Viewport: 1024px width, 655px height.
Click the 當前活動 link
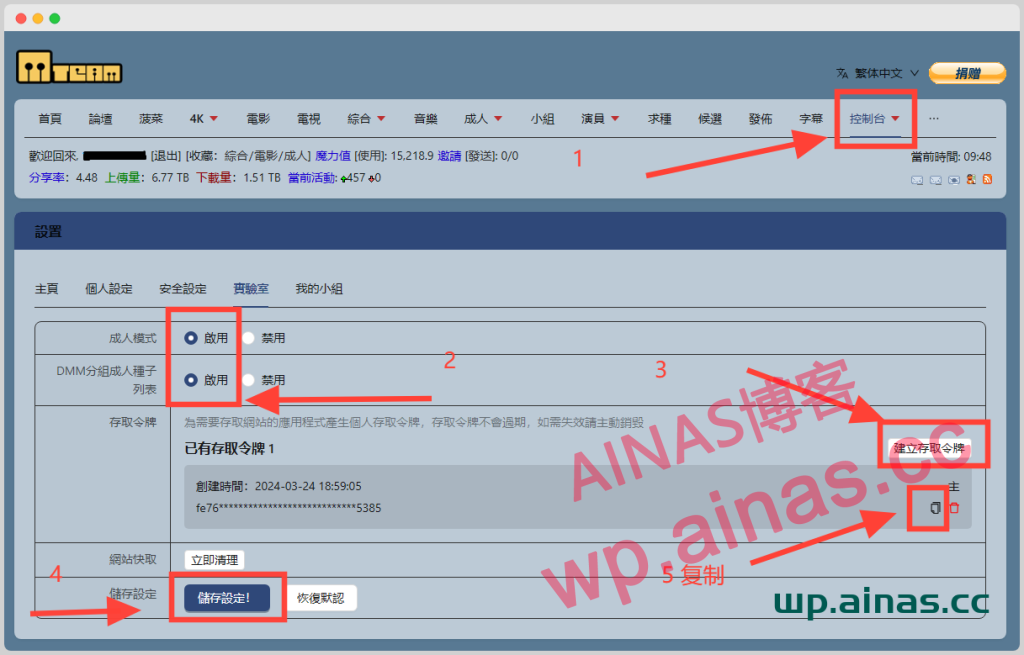point(312,178)
